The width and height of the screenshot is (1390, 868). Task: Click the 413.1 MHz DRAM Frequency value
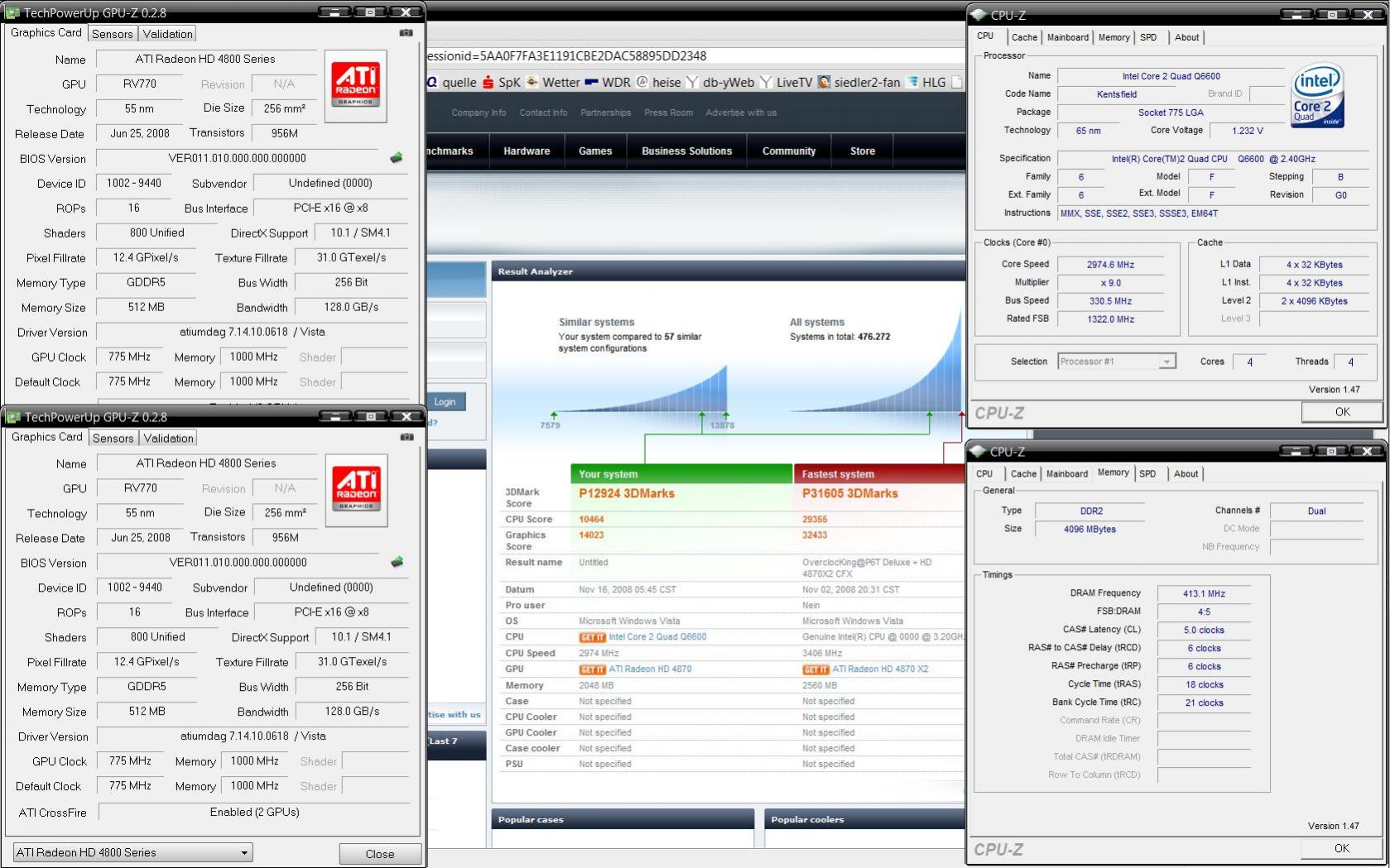click(x=1204, y=594)
